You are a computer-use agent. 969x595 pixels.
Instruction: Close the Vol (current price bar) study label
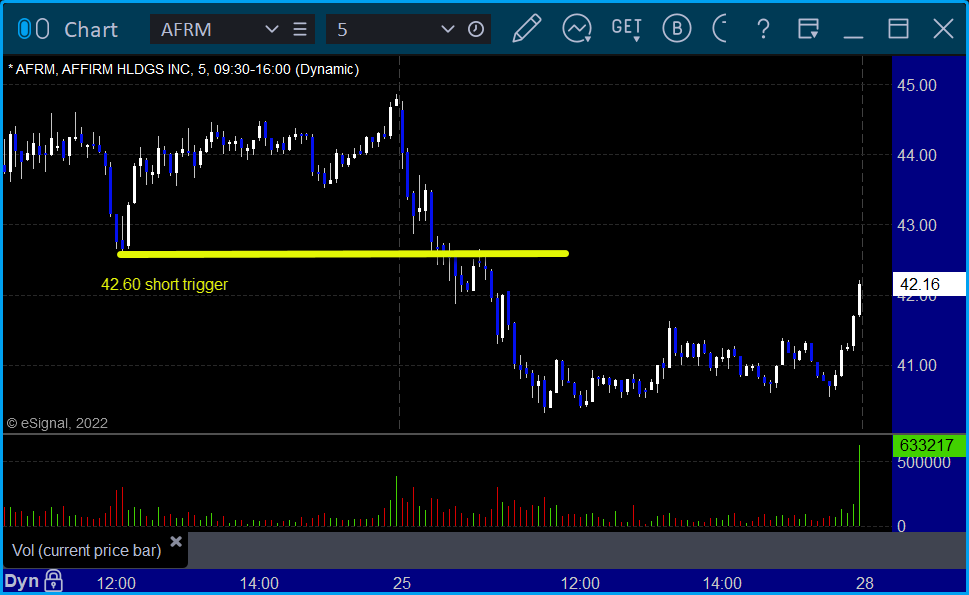pos(176,542)
